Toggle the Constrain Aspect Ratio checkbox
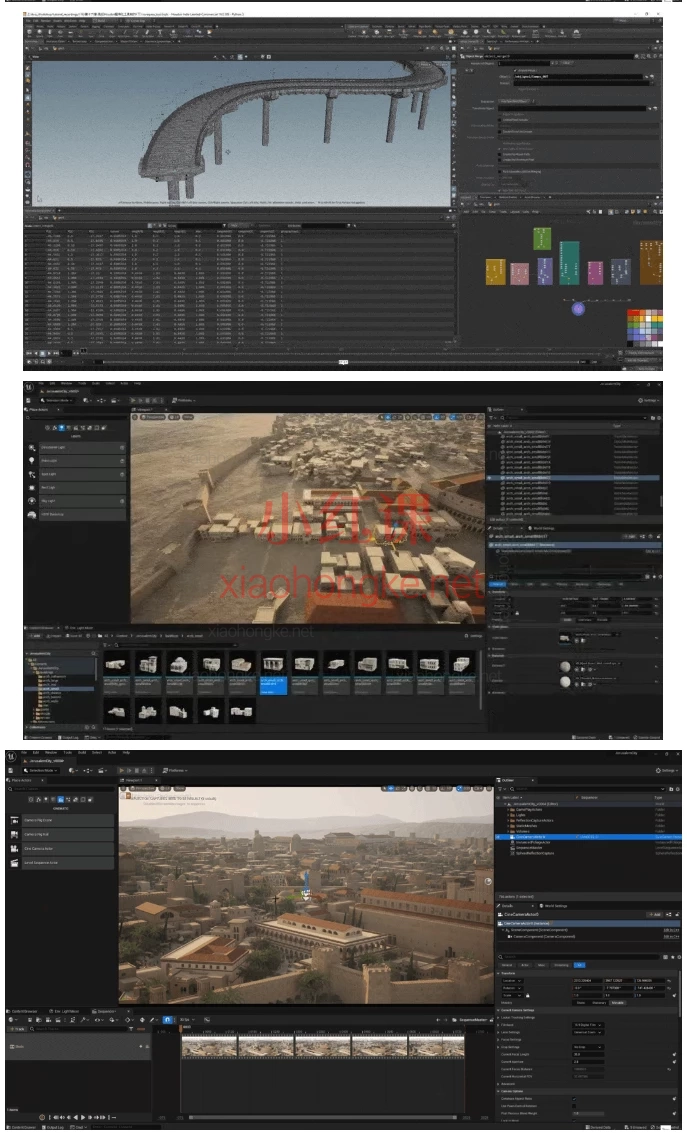The height and width of the screenshot is (1137, 687). [575, 1099]
